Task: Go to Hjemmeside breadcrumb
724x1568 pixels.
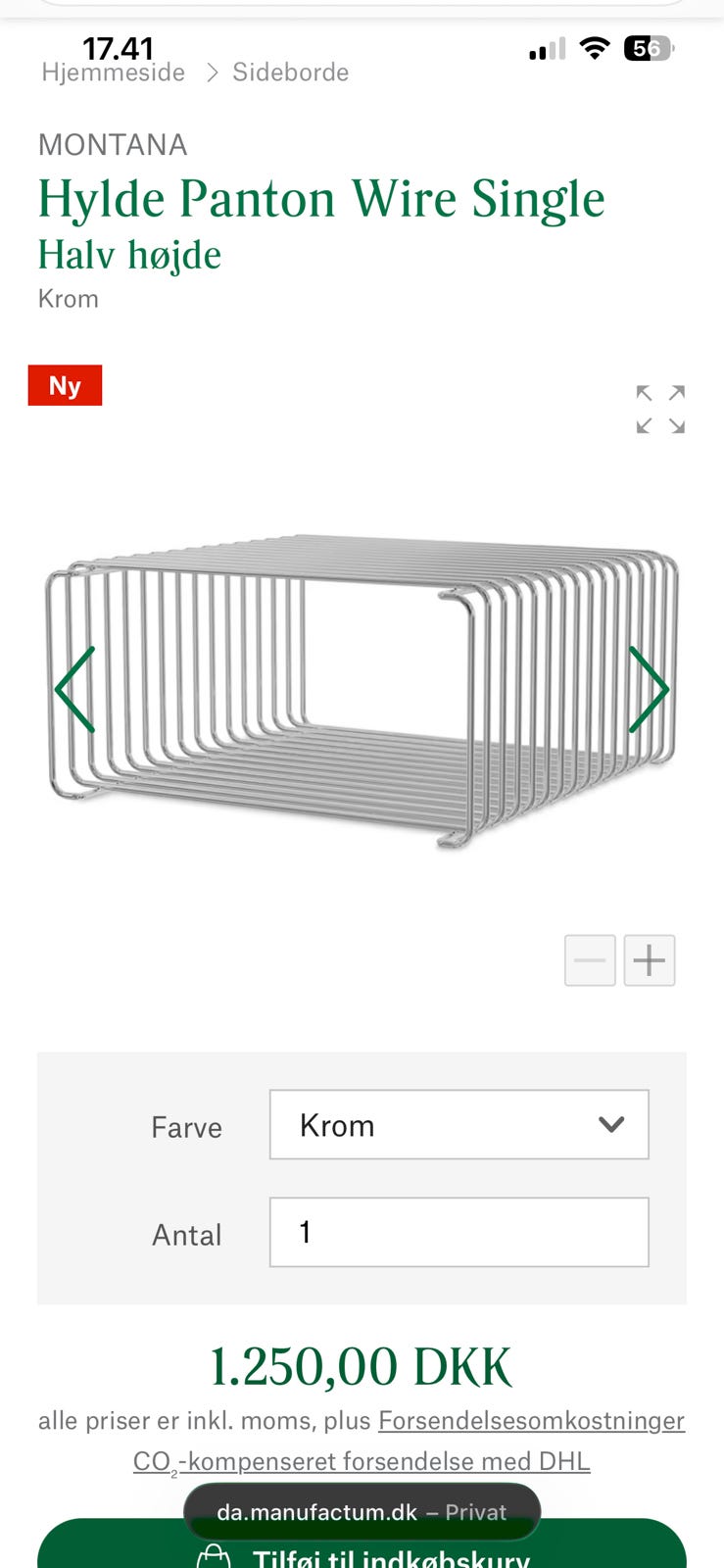Action: [x=114, y=73]
